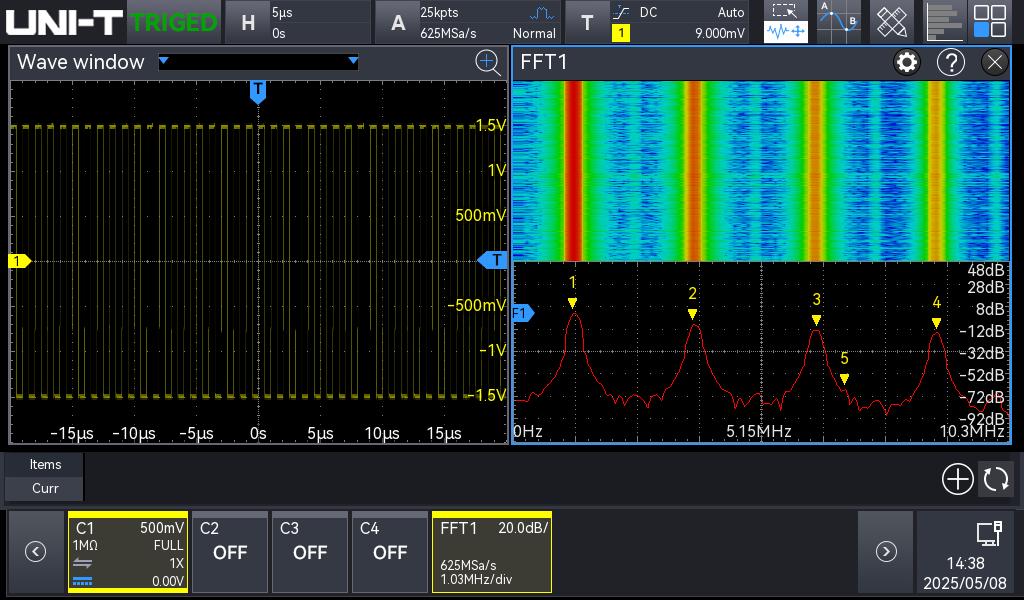Open the Trigger T settings menu
Viewport: 1024px width, 600px height.
click(587, 22)
